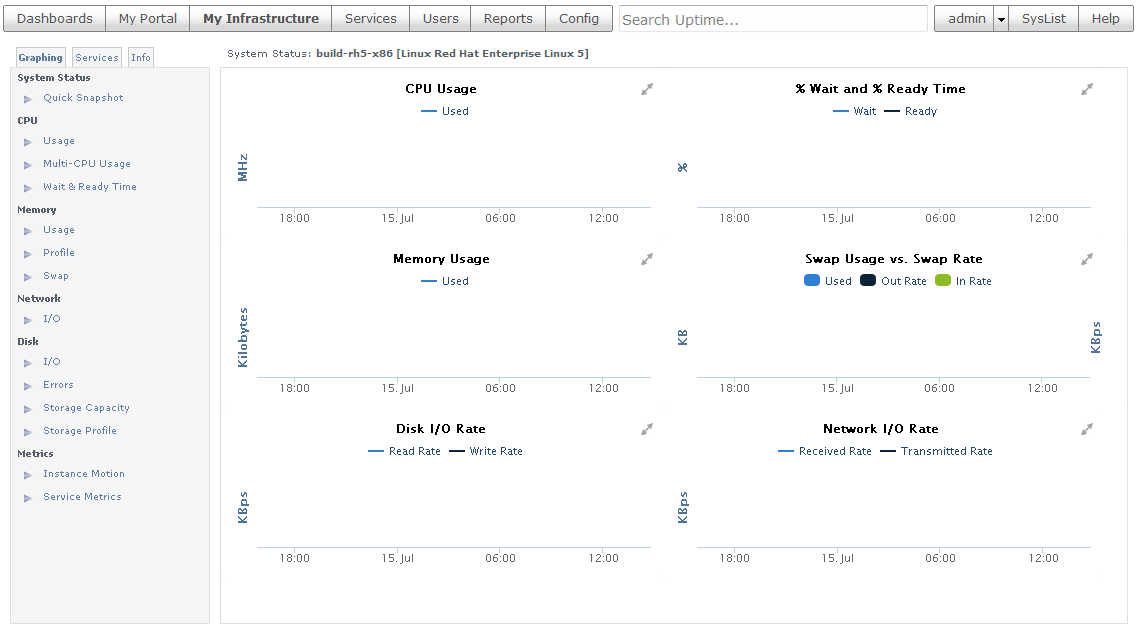The height and width of the screenshot is (634, 1138).
Task: Click the SysList button
Action: (x=1043, y=18)
